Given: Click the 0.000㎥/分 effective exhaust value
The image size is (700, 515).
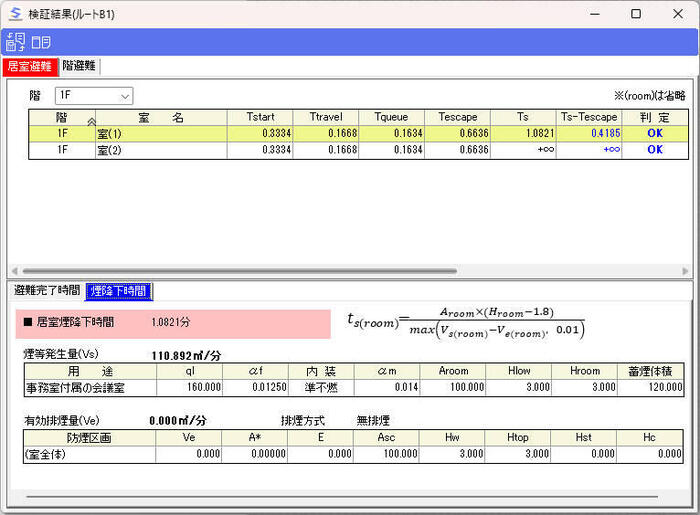Looking at the screenshot, I should click(x=178, y=421).
